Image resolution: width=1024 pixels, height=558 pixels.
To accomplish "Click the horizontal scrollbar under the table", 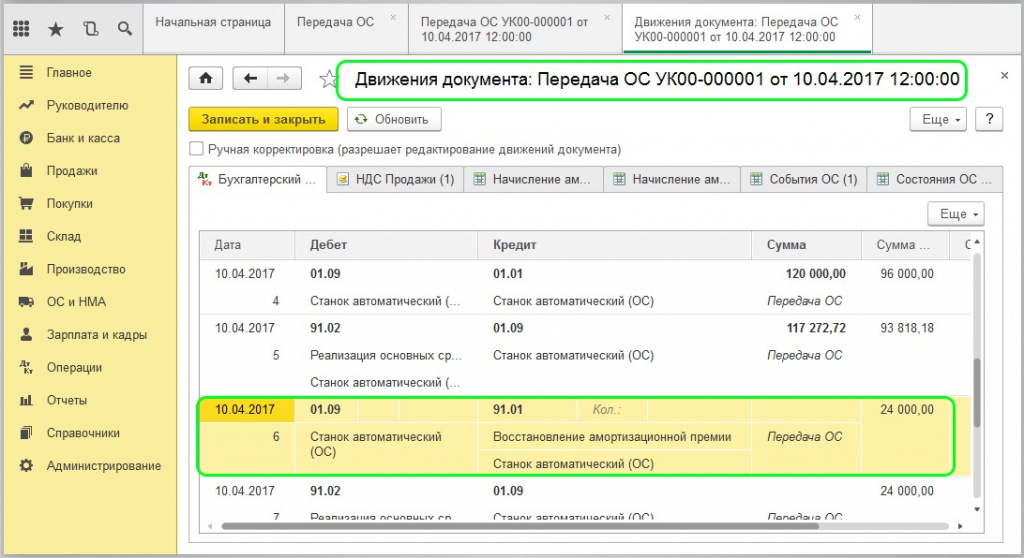I will pos(520,527).
